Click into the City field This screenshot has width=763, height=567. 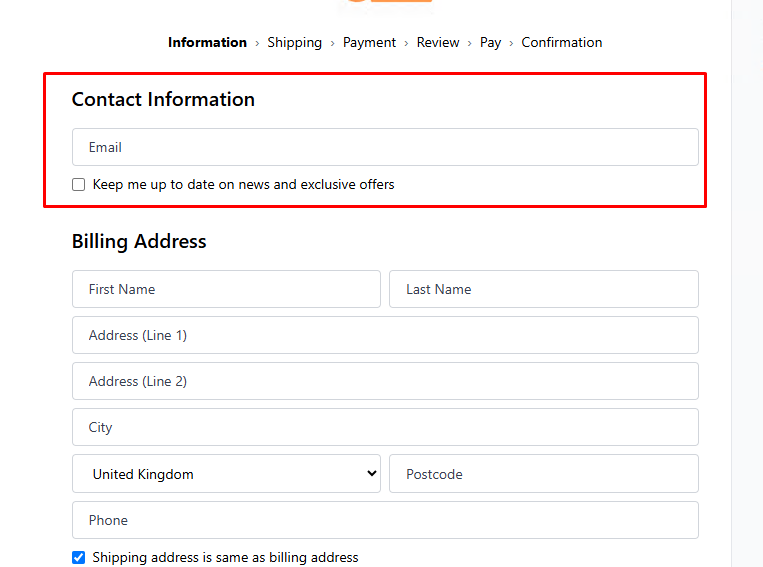click(x=385, y=427)
